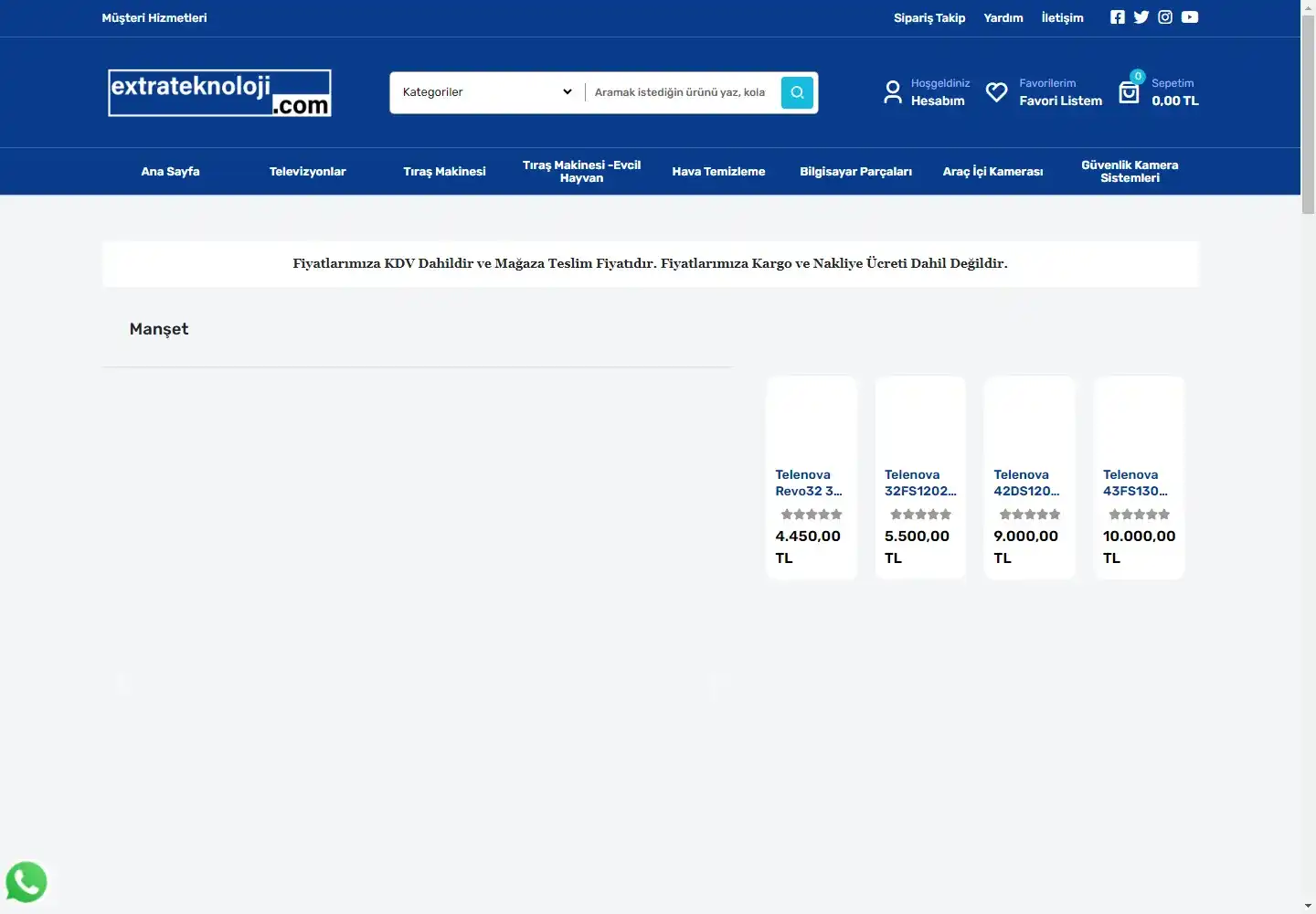Open WhatsApp chat icon
Viewport: 1316px width, 914px height.
click(27, 882)
